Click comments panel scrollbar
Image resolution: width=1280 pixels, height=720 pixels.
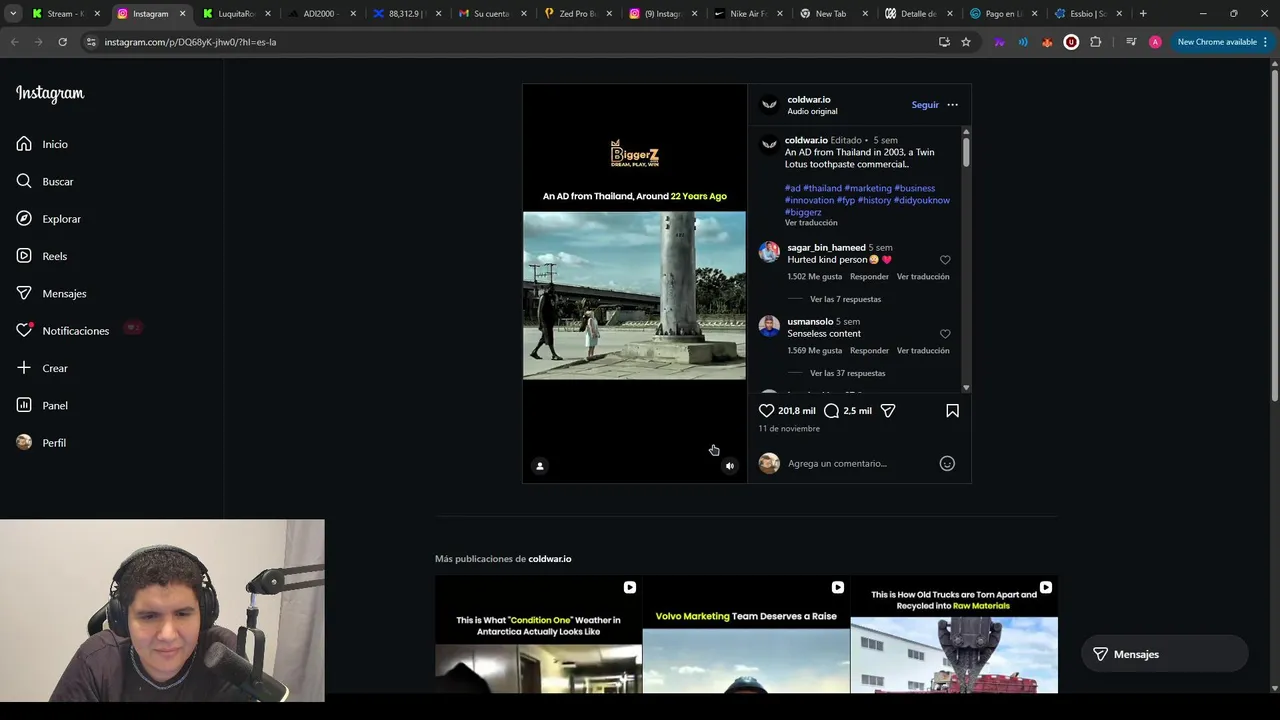click(966, 153)
